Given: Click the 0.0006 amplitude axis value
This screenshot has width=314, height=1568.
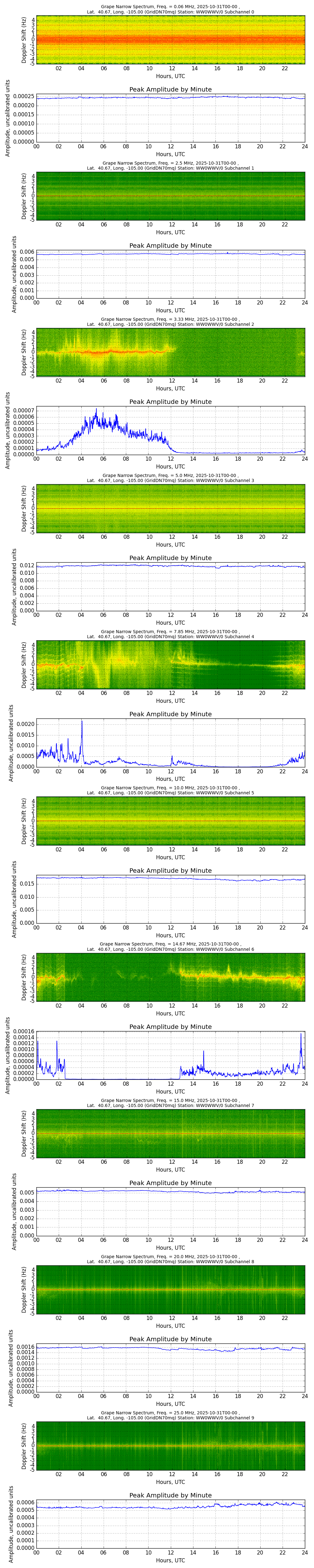Looking at the screenshot, I should [x=25, y=1503].
